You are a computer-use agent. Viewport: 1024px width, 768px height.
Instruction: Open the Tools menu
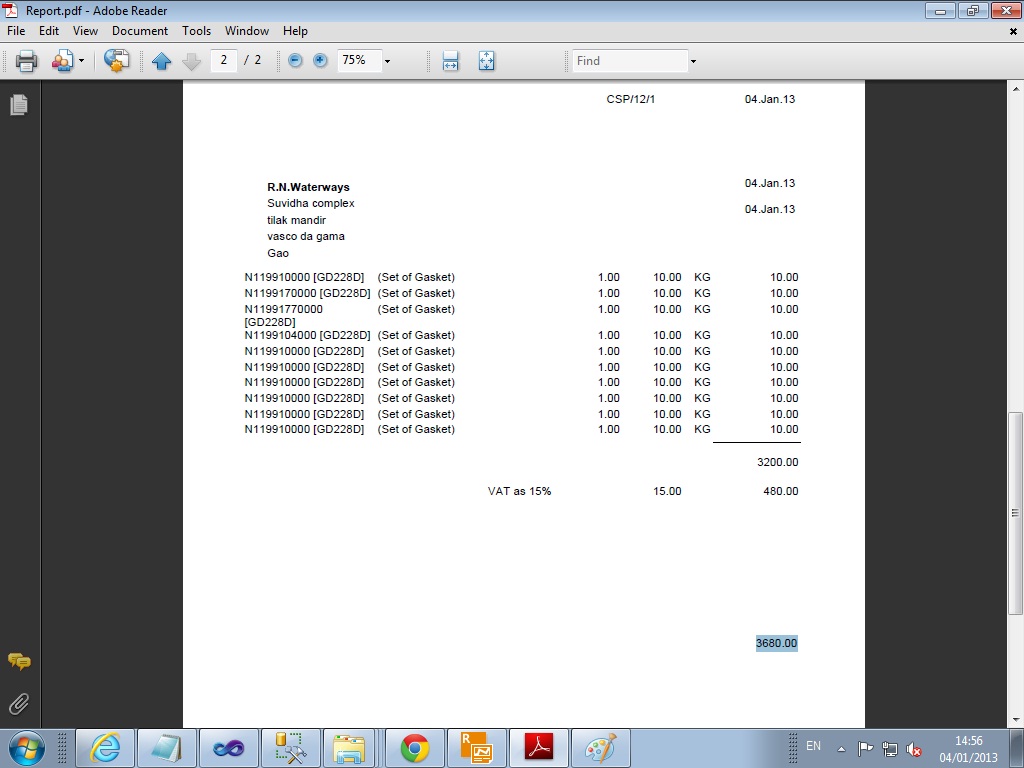pos(197,31)
